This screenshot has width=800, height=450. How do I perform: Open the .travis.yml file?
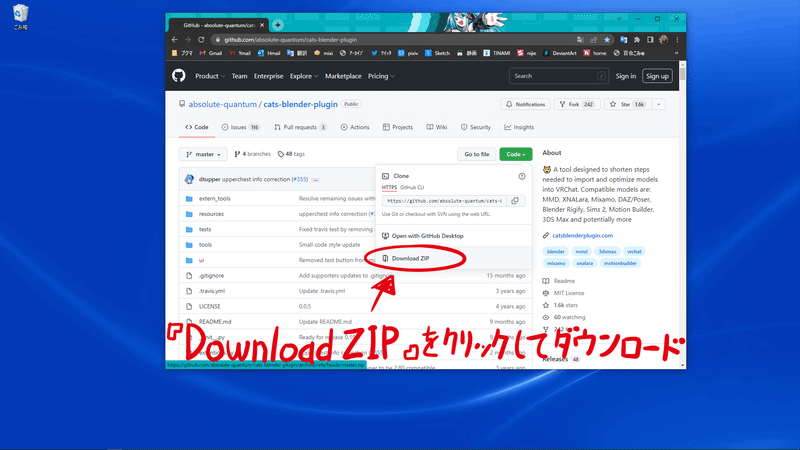[212, 291]
